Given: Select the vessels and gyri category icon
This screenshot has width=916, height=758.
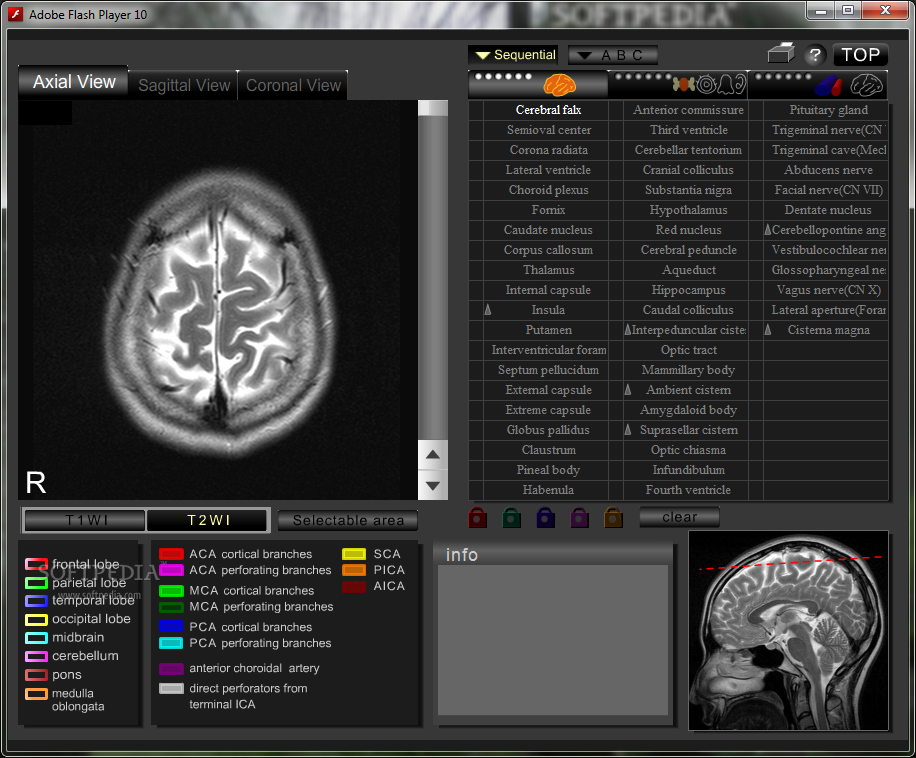Looking at the screenshot, I should tap(818, 85).
